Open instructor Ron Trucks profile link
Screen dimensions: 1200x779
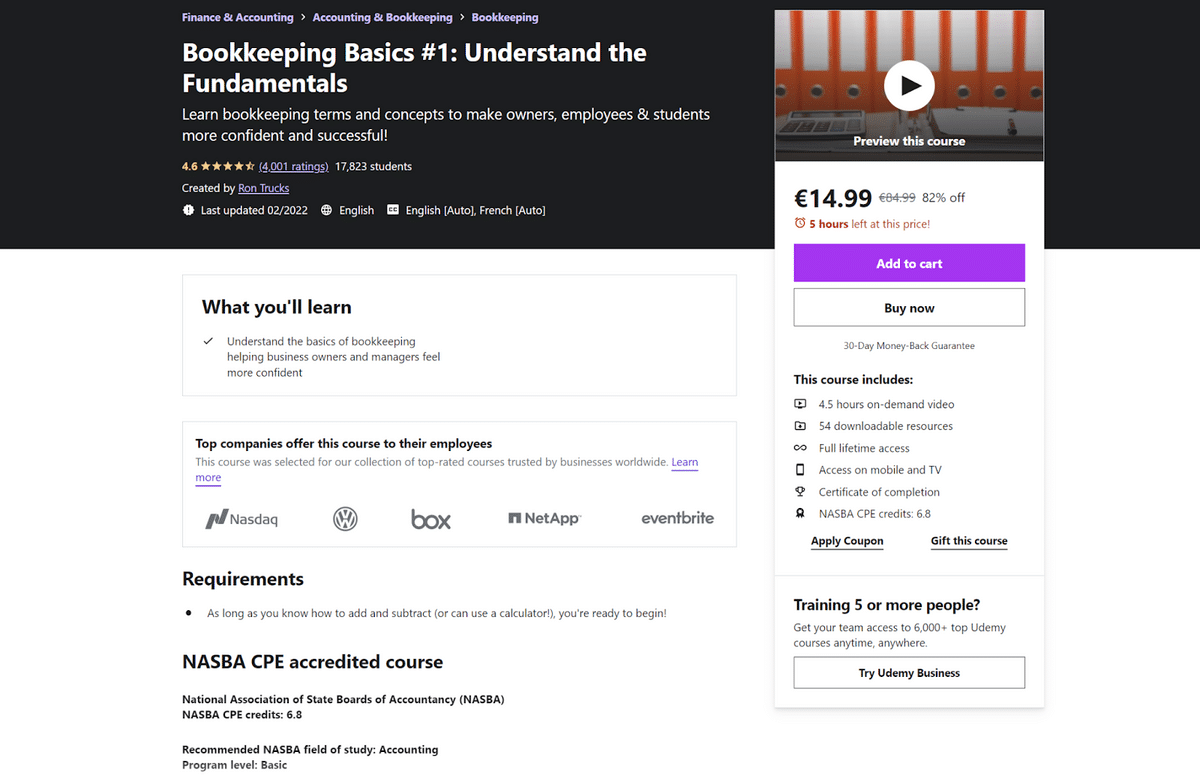[x=264, y=188]
